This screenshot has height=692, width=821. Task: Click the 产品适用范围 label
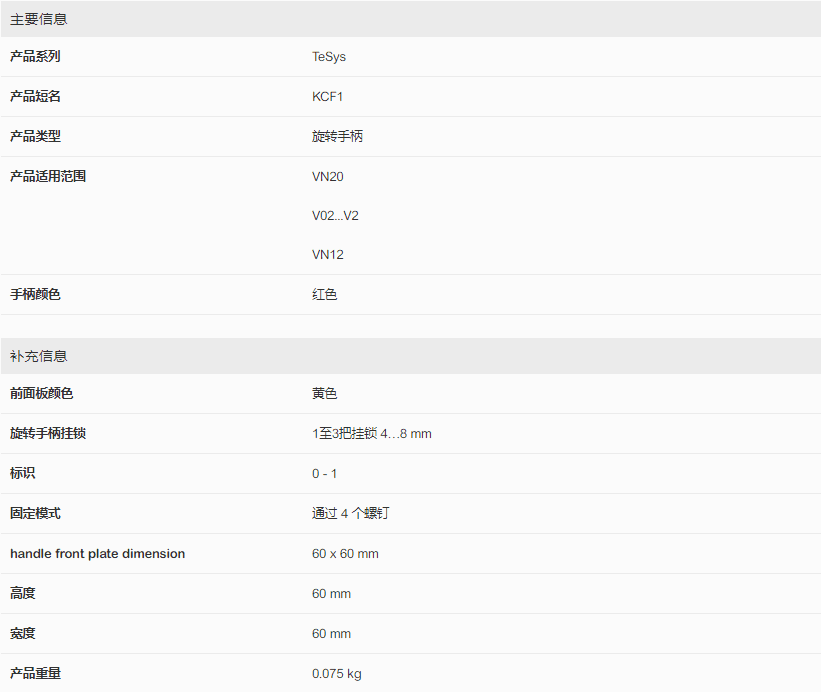(x=48, y=176)
